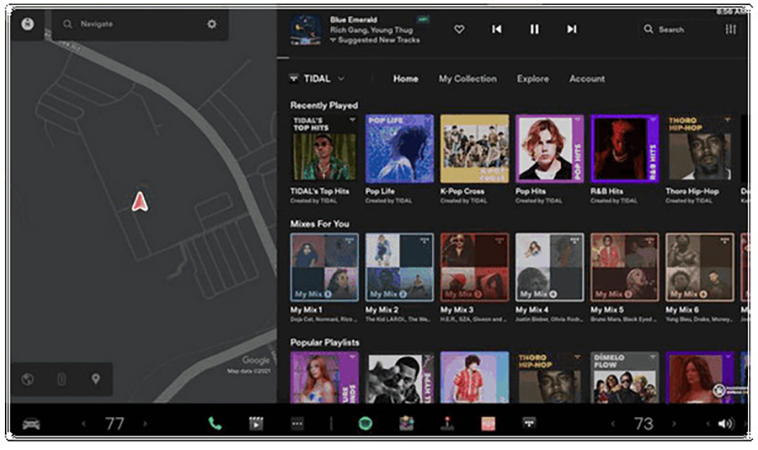Play My Mix 3
The height and width of the screenshot is (450, 758).
(474, 267)
